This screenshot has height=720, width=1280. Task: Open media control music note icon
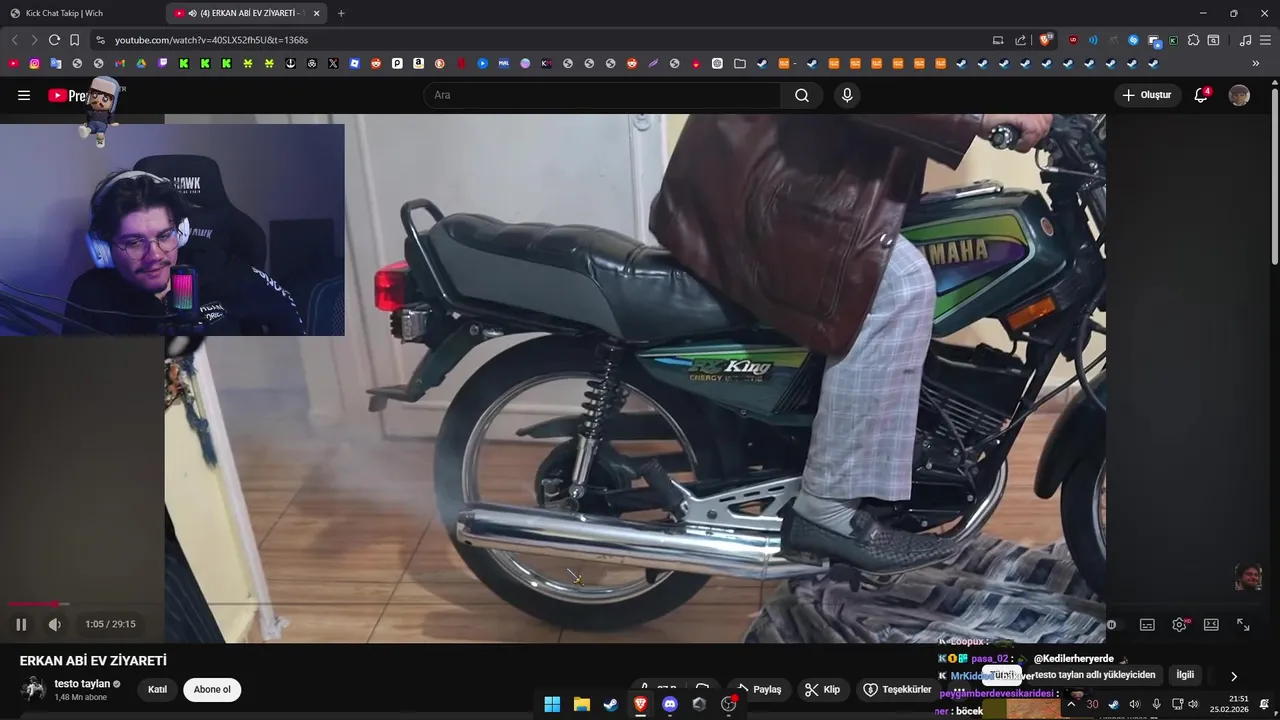coord(1245,40)
